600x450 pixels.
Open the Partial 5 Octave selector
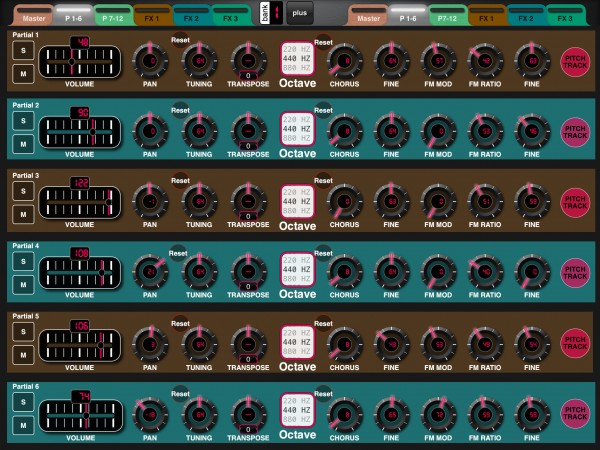click(297, 342)
